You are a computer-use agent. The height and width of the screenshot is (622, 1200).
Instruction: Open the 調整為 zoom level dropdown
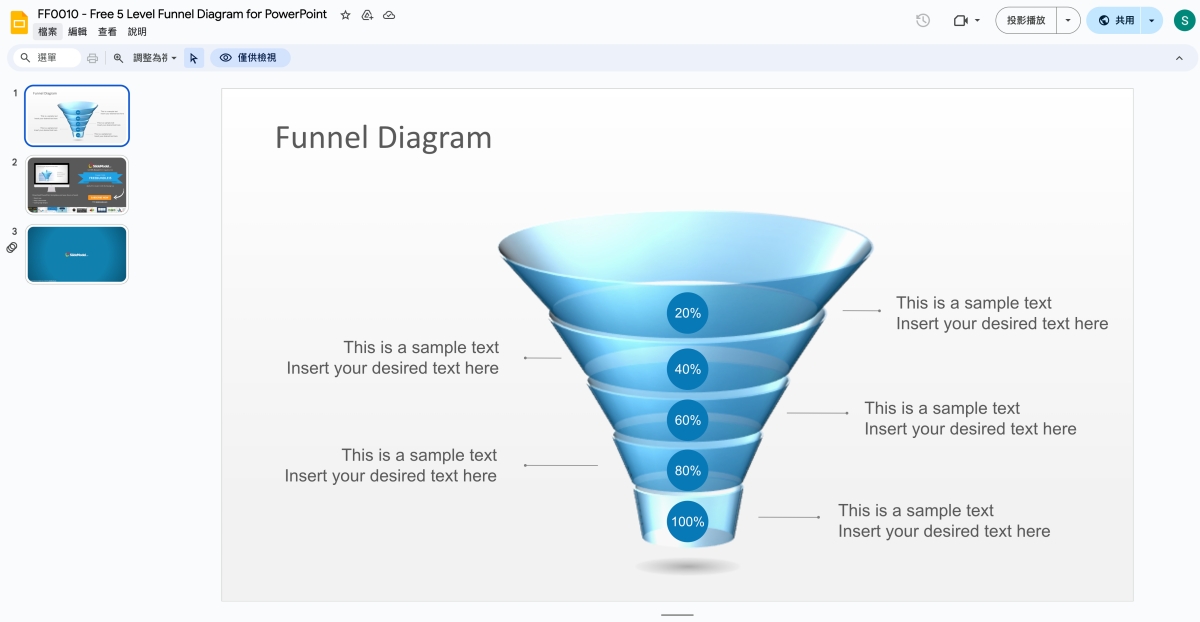coord(155,58)
